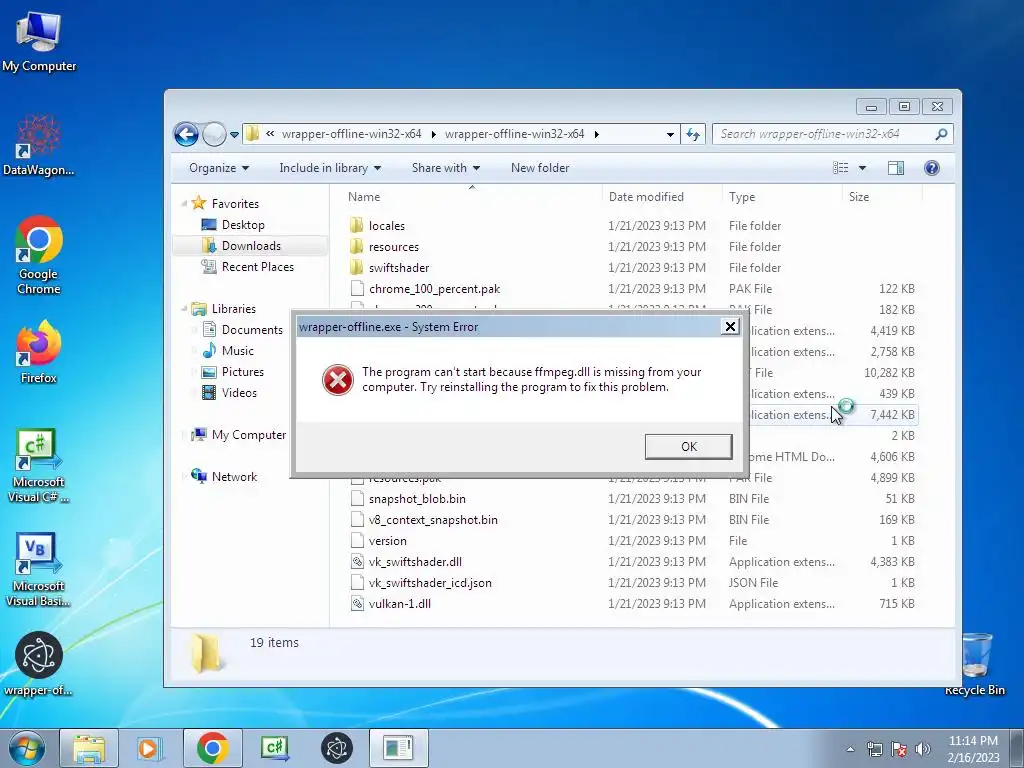Close the System Error dialog with X
Screen dimensions: 1024x768
730,326
